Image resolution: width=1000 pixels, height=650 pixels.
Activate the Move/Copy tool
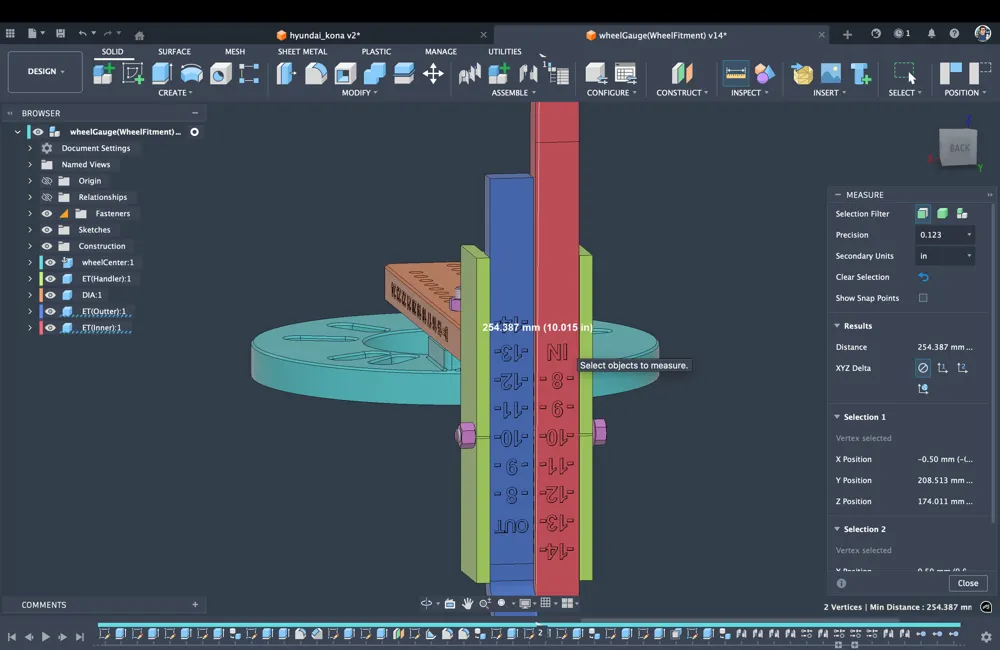coord(433,73)
